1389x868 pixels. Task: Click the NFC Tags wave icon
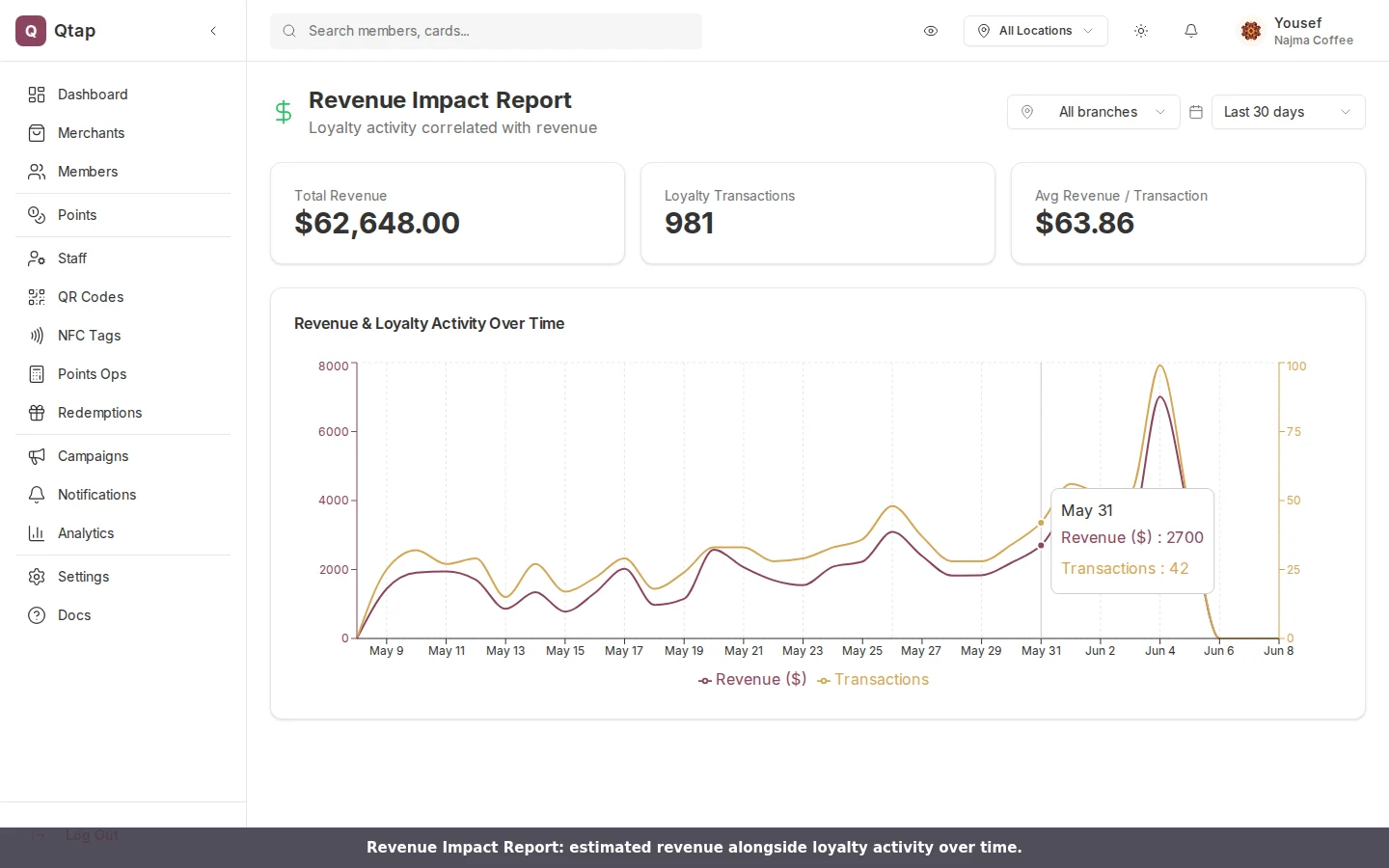pyautogui.click(x=37, y=336)
